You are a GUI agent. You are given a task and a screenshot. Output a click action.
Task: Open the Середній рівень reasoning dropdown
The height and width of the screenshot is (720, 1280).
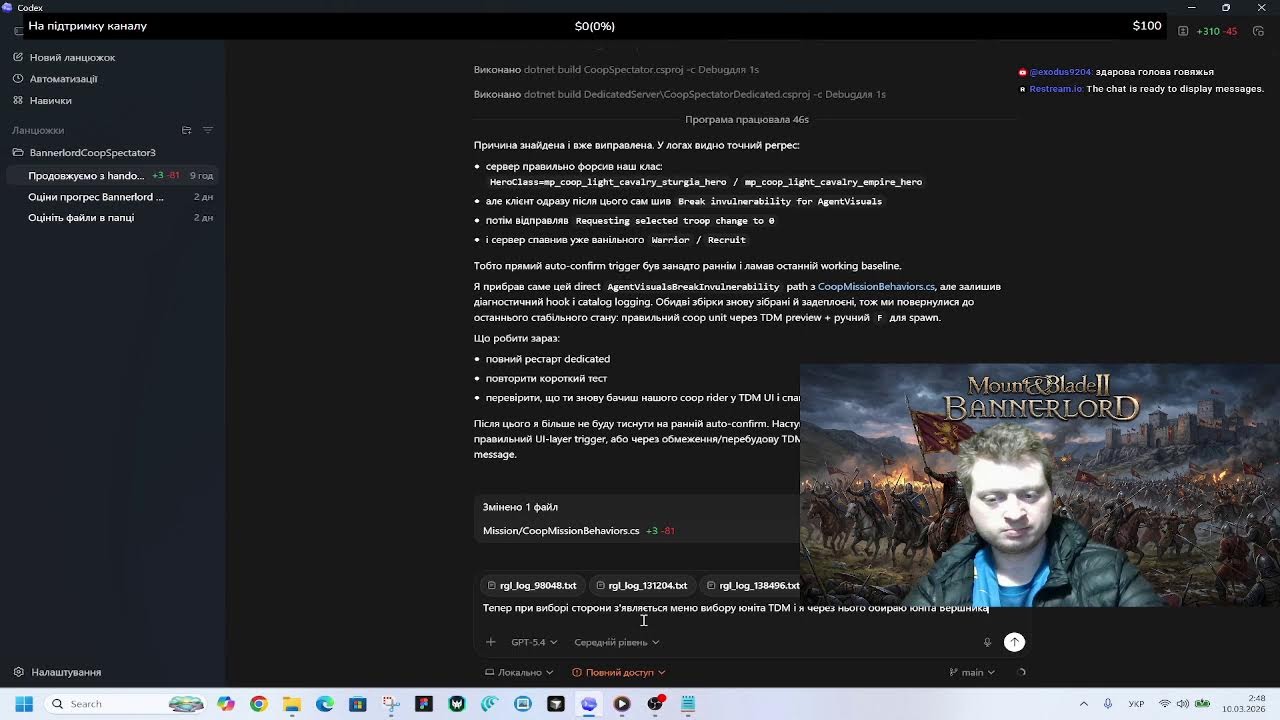pyautogui.click(x=616, y=642)
